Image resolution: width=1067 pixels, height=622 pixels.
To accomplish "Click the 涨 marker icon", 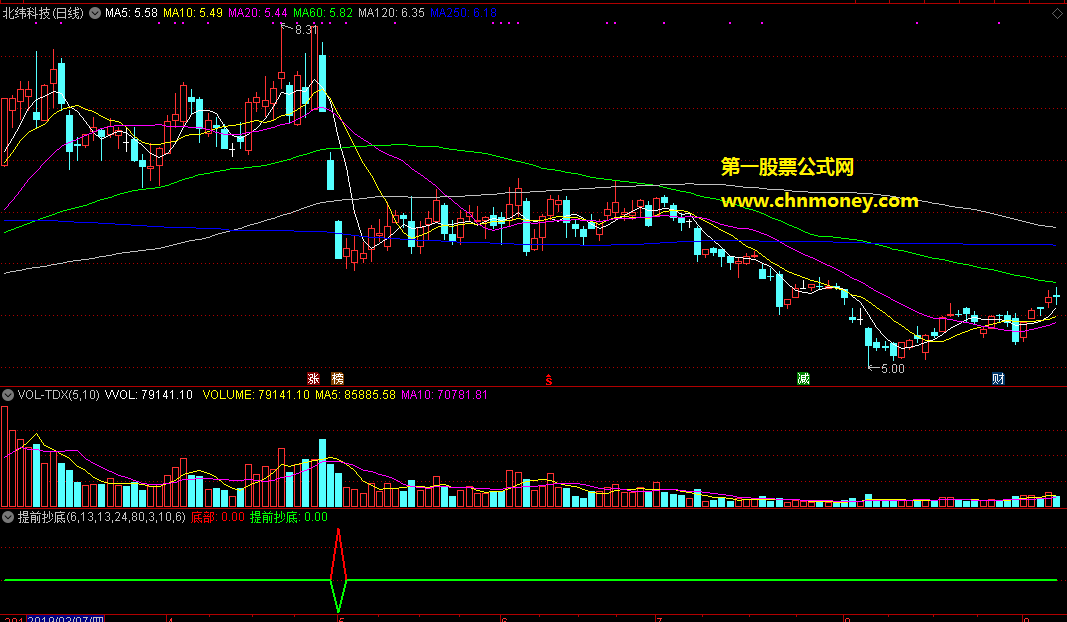I will click(x=313, y=378).
